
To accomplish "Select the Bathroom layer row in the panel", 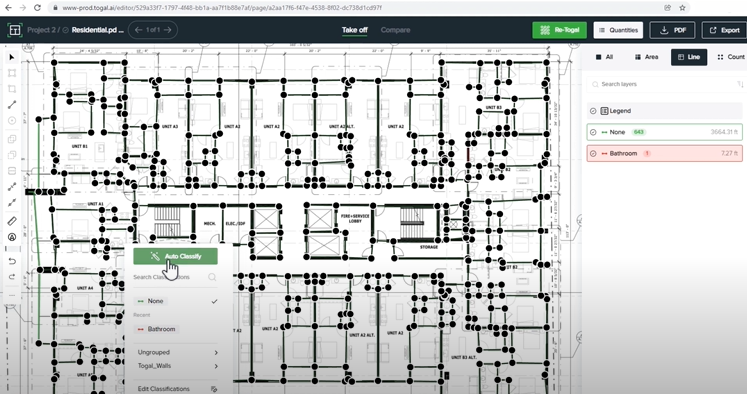I will tap(665, 154).
